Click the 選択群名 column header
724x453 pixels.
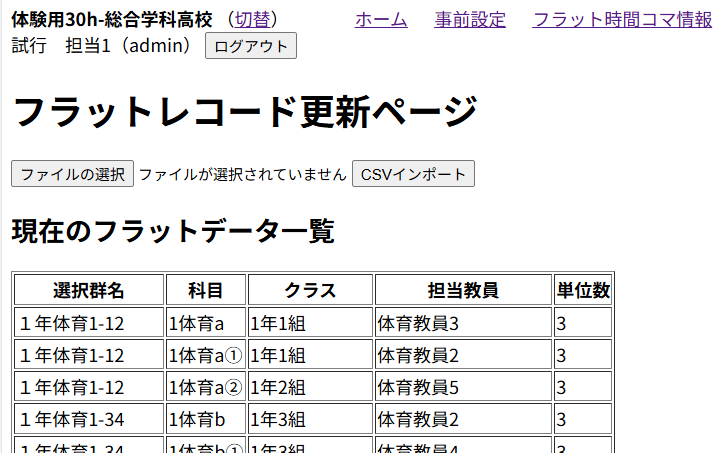[89, 291]
